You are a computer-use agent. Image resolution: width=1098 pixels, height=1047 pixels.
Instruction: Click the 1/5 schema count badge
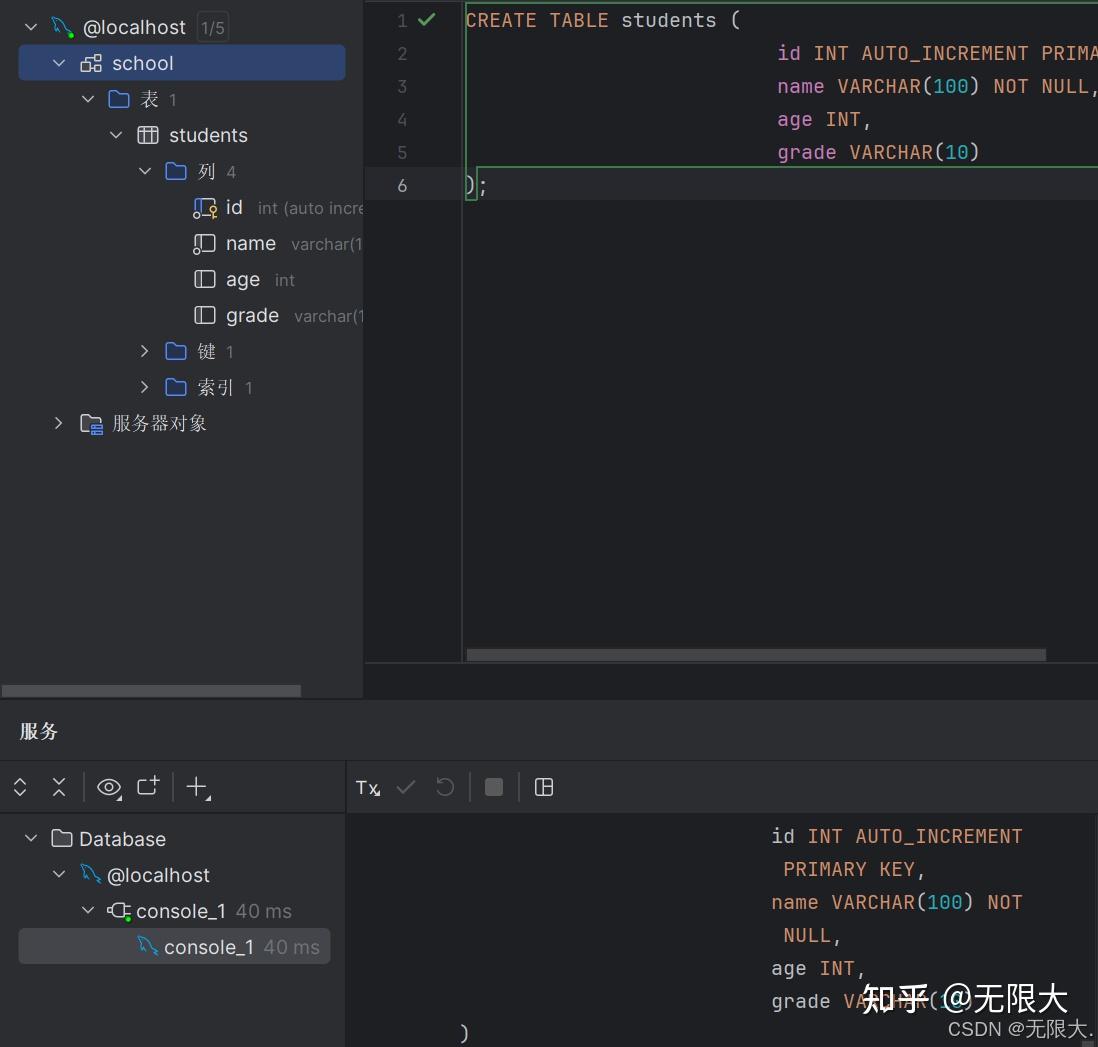point(213,27)
